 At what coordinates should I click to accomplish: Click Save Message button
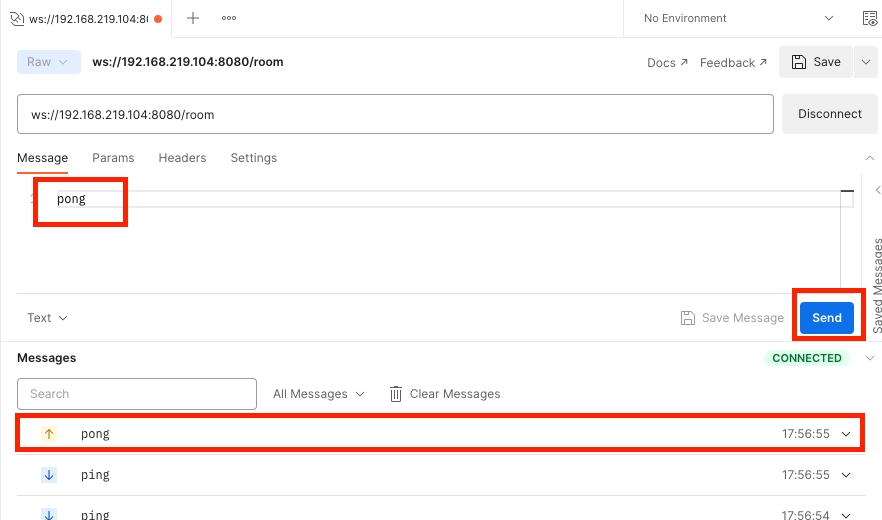click(732, 318)
